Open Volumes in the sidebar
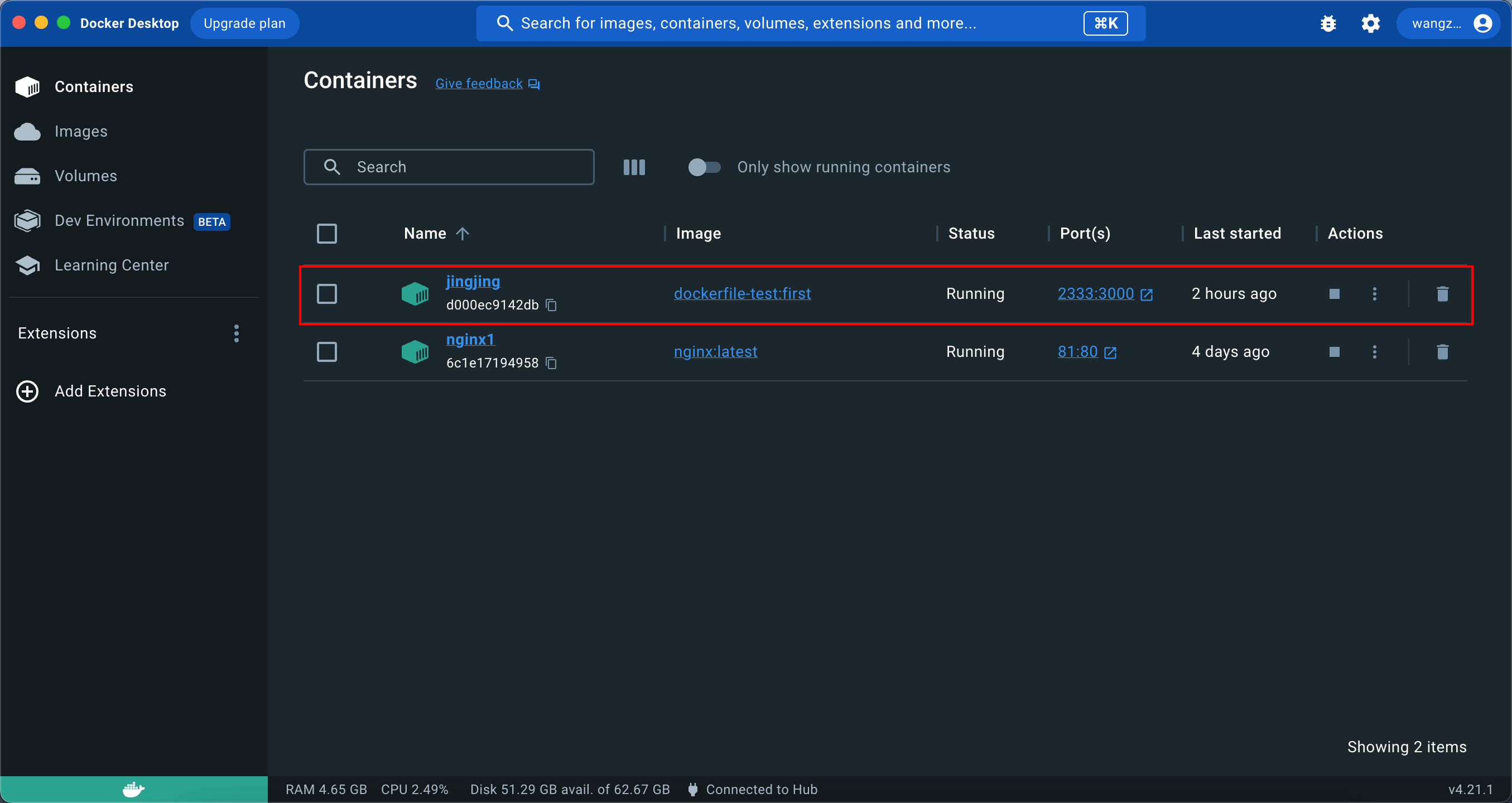The width and height of the screenshot is (1512, 803). click(86, 176)
